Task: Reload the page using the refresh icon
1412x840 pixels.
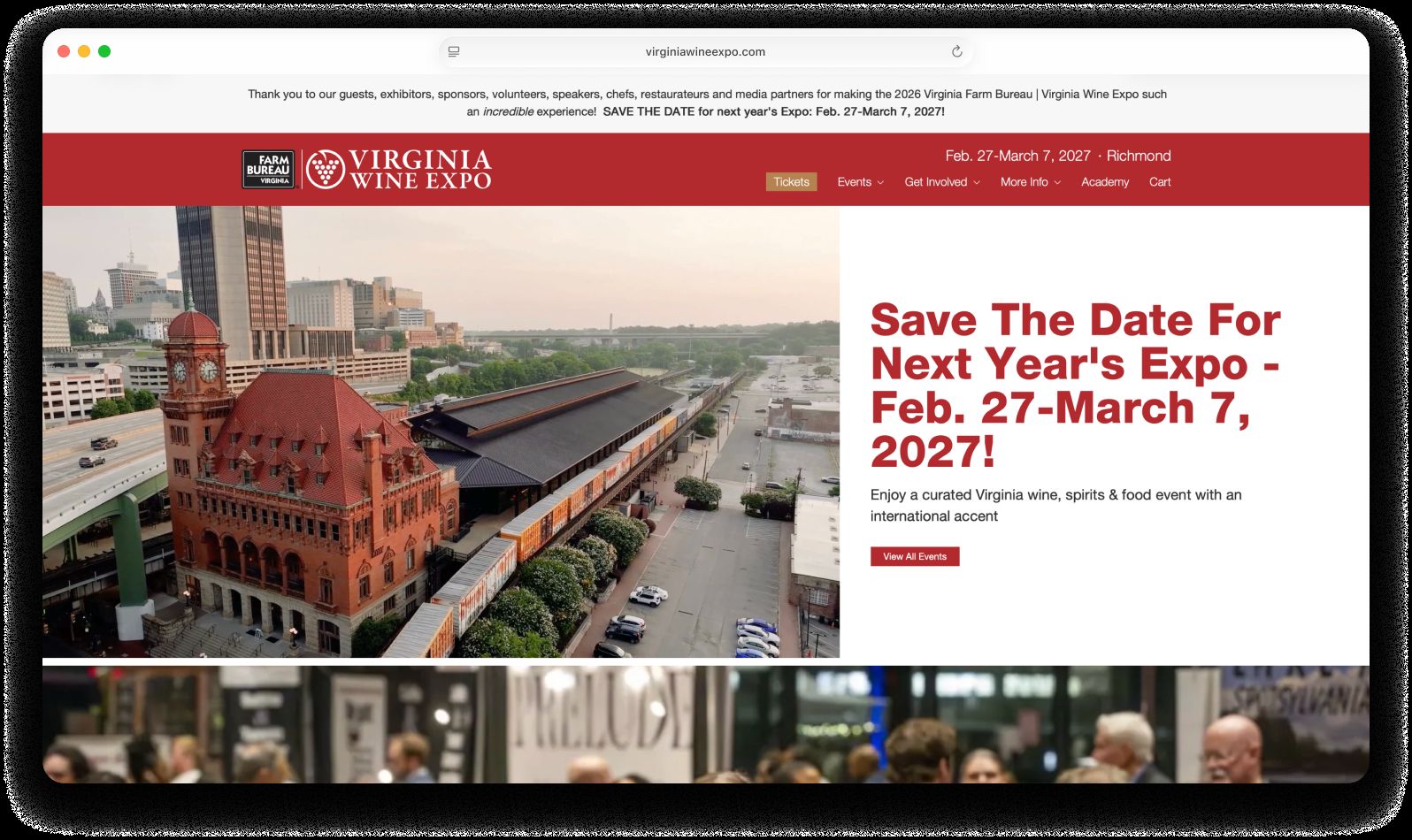Action: [956, 51]
